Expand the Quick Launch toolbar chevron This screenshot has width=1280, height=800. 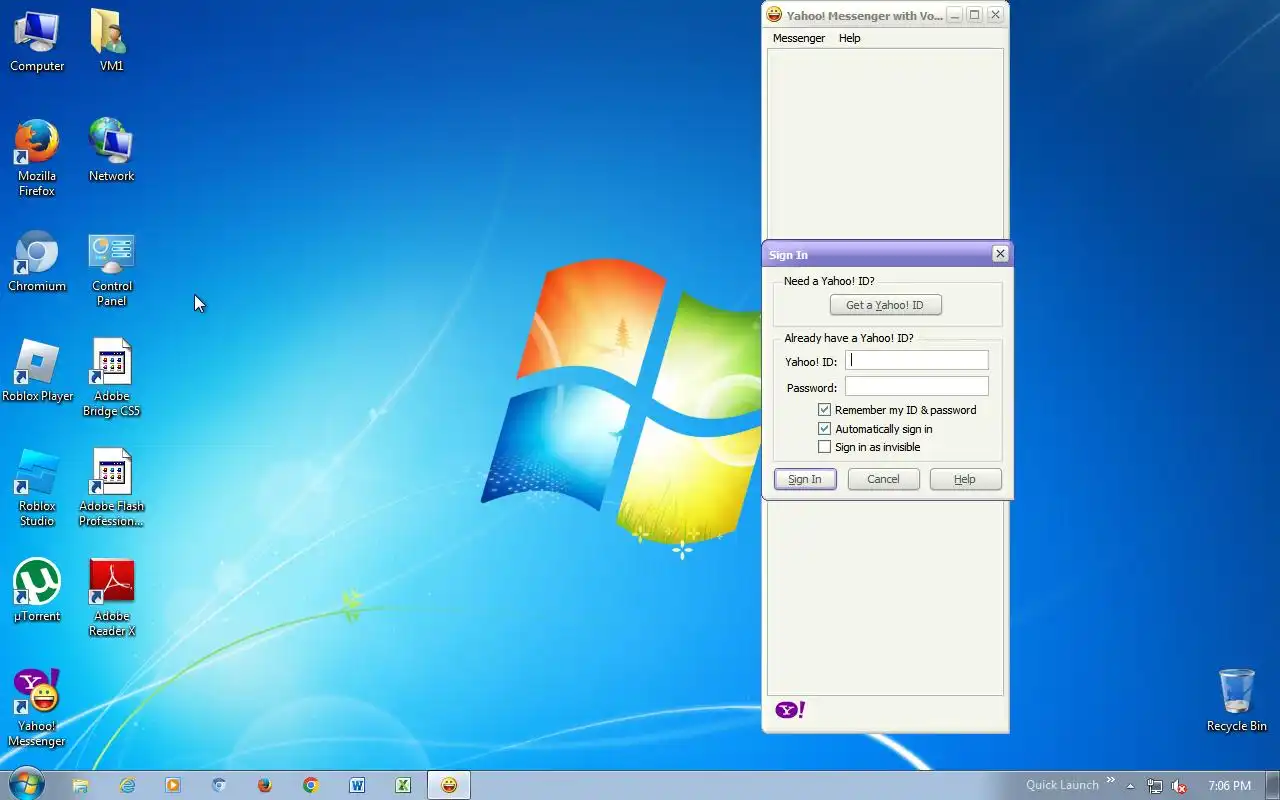tap(1109, 781)
